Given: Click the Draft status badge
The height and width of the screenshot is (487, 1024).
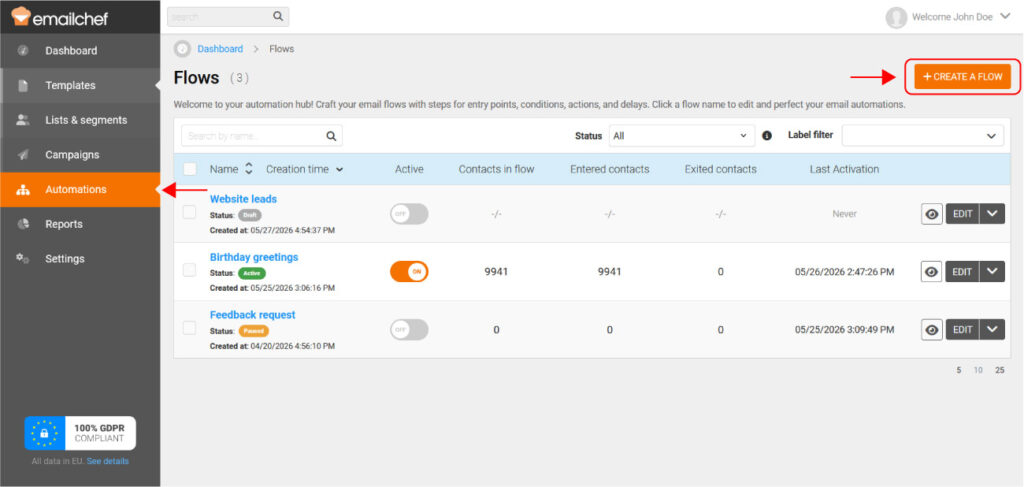Looking at the screenshot, I should (x=250, y=215).
